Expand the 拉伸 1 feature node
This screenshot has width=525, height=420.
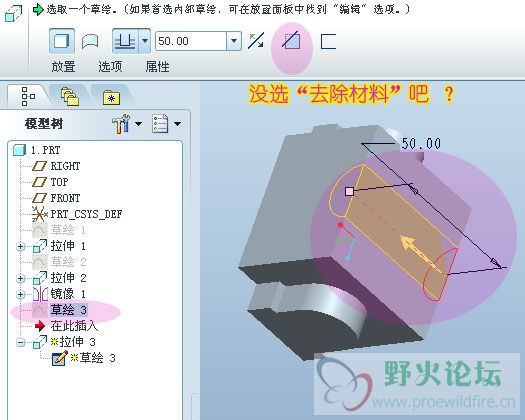point(20,247)
